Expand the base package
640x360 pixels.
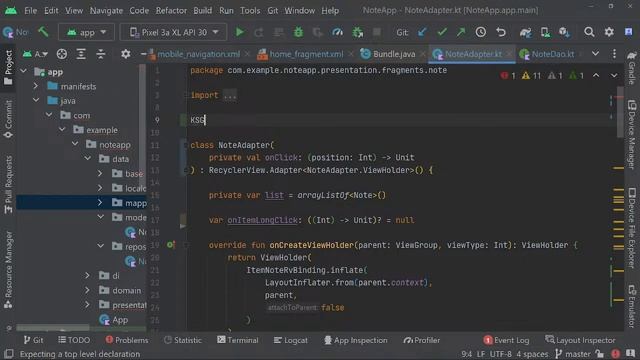[x=100, y=173]
